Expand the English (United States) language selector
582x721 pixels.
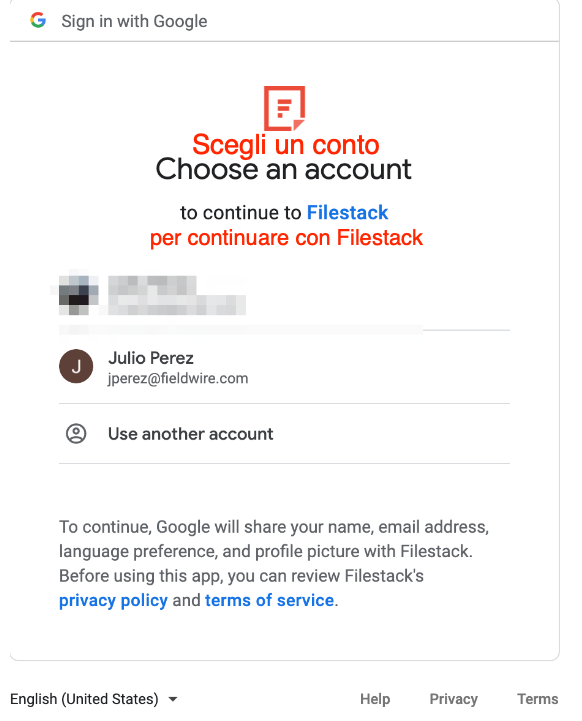tap(94, 699)
